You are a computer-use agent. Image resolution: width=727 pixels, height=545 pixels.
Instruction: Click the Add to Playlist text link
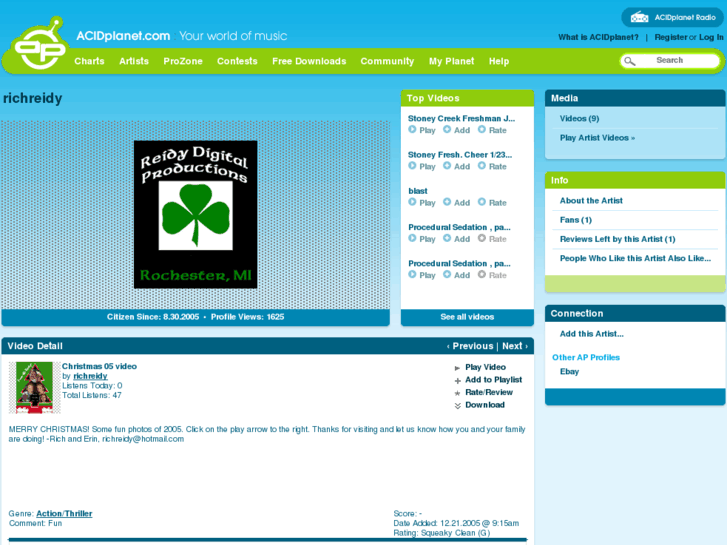pos(494,380)
